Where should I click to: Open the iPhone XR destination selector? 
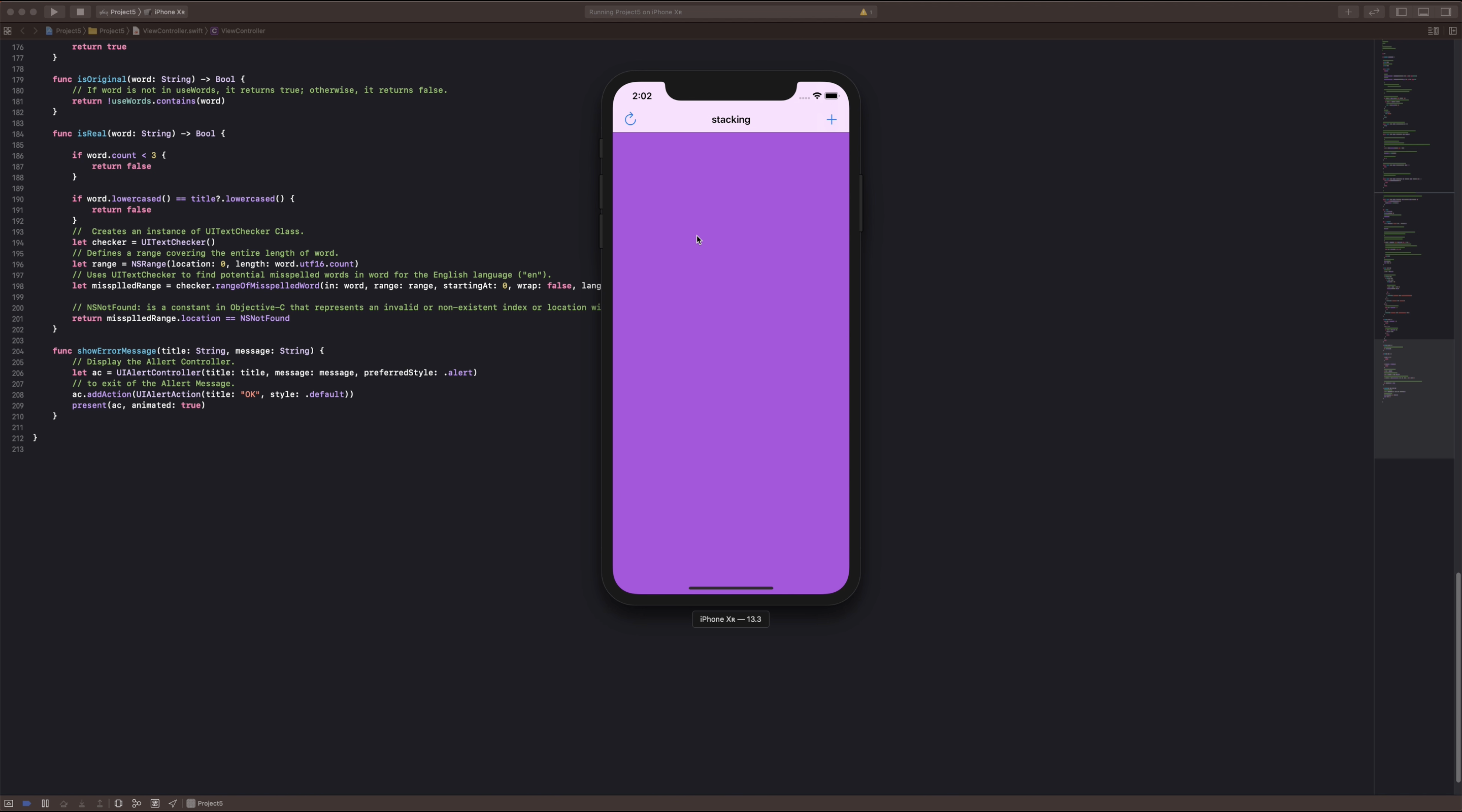pos(168,12)
